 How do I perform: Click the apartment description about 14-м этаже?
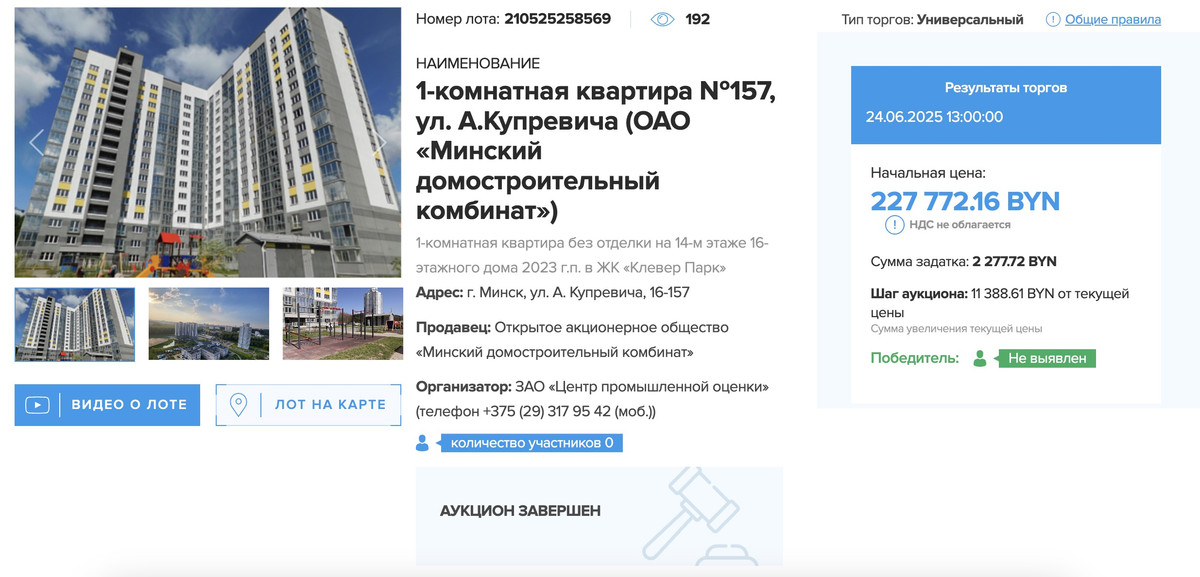pos(592,255)
